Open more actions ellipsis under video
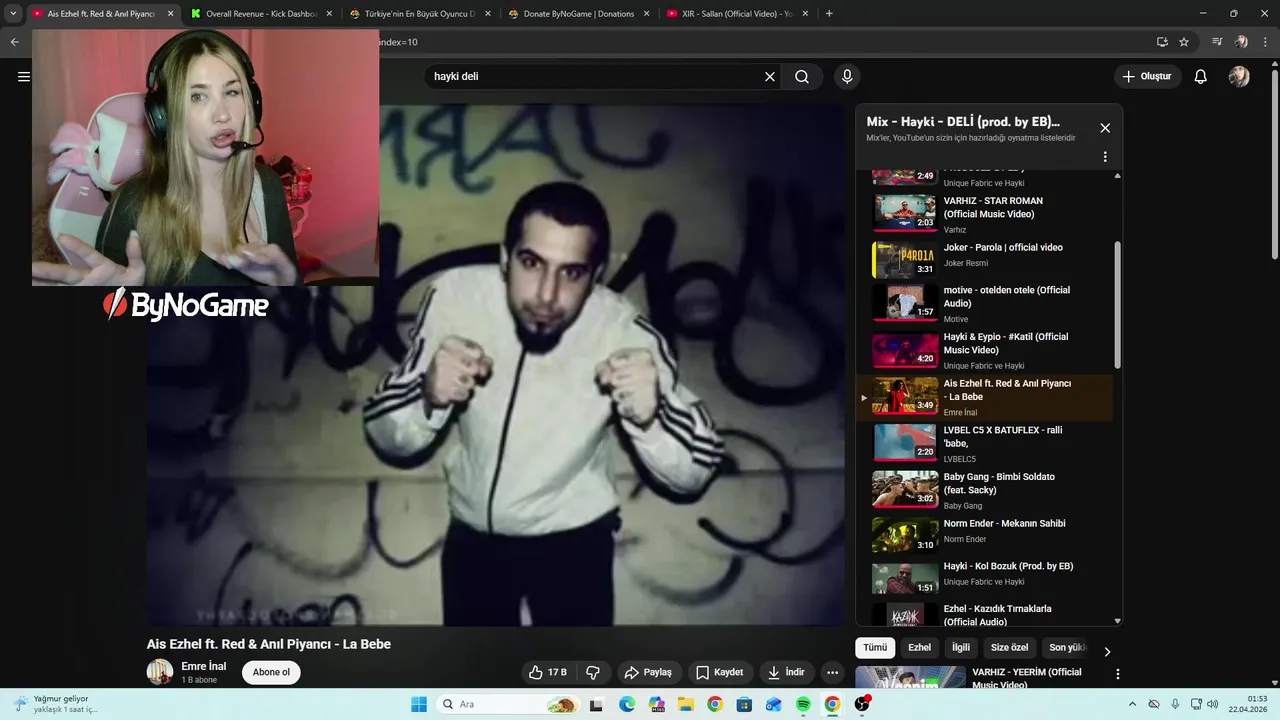This screenshot has width=1280, height=720. click(x=832, y=672)
